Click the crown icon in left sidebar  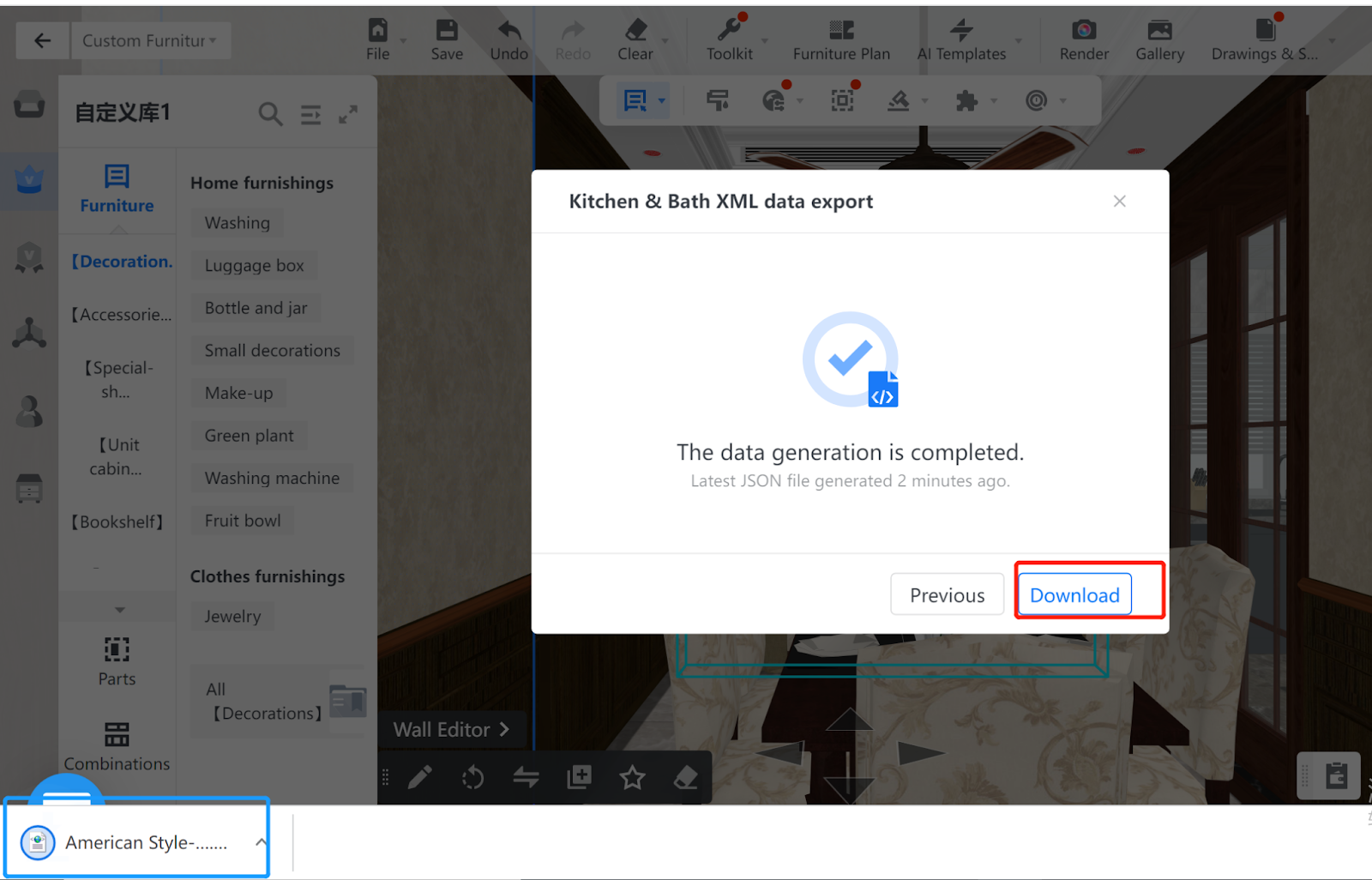point(29,179)
